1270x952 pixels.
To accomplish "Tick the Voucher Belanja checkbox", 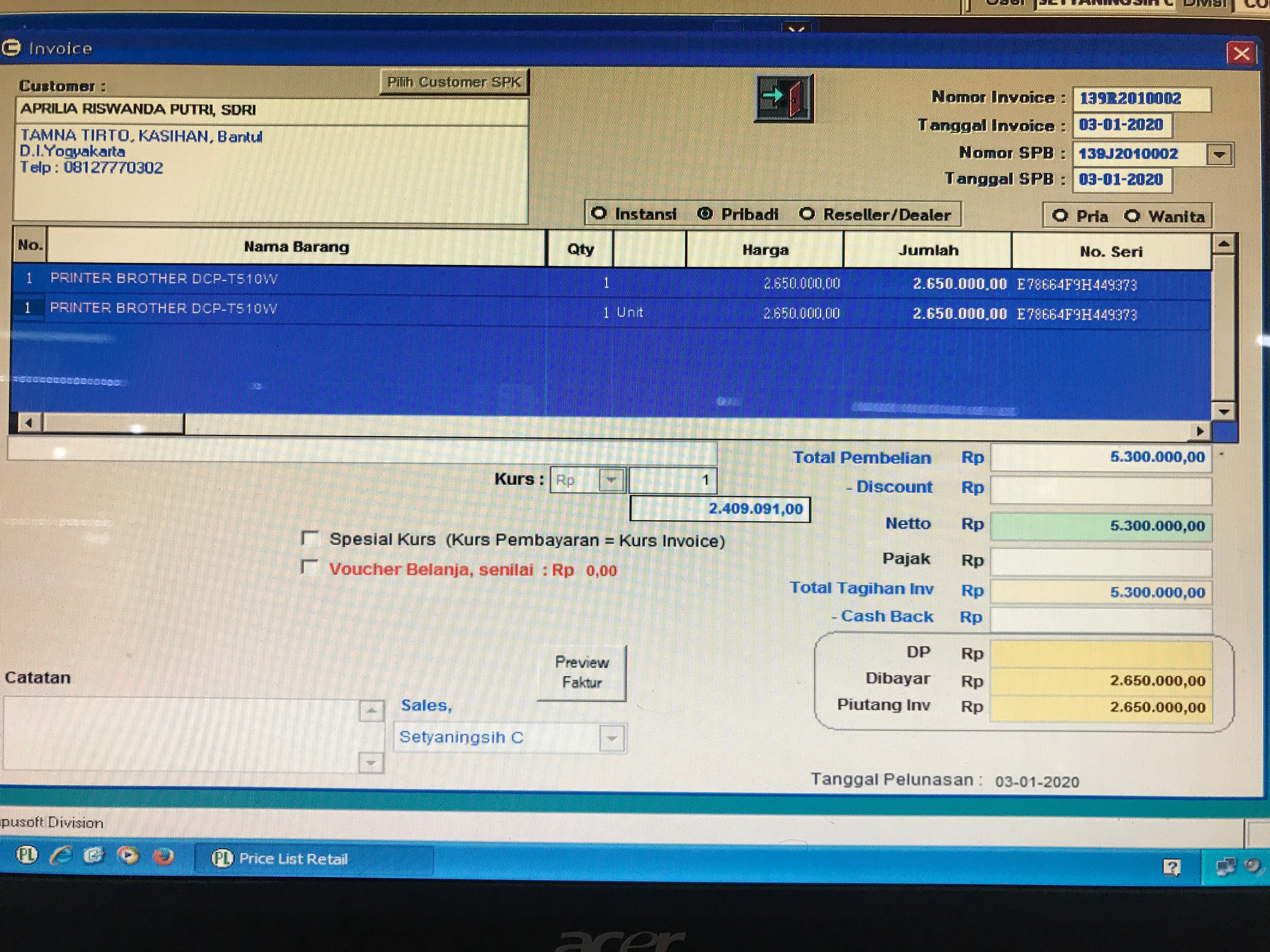I will (x=309, y=568).
